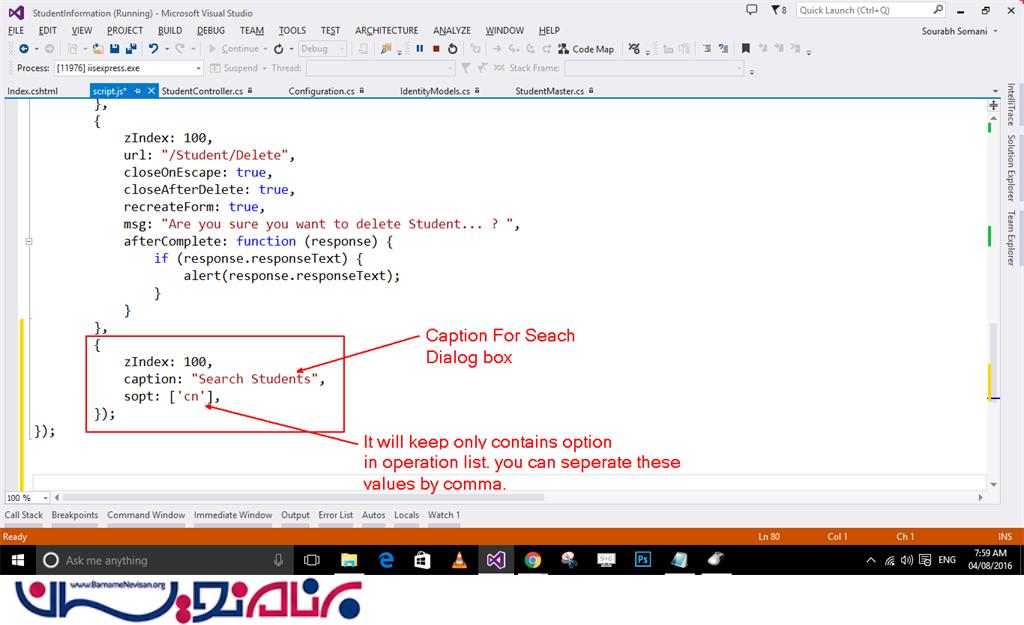Viewport: 1024px width, 625px height.
Task: Click the Save All toolbar icon
Action: pos(131,48)
